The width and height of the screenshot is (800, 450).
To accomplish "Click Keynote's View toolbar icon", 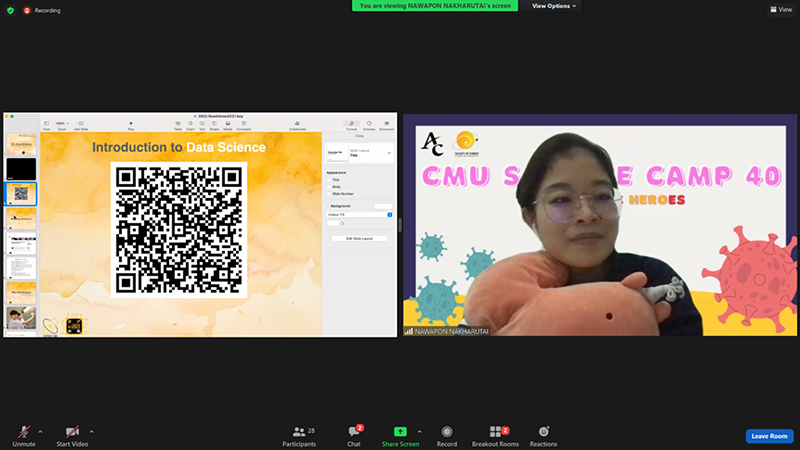I will [x=46, y=125].
